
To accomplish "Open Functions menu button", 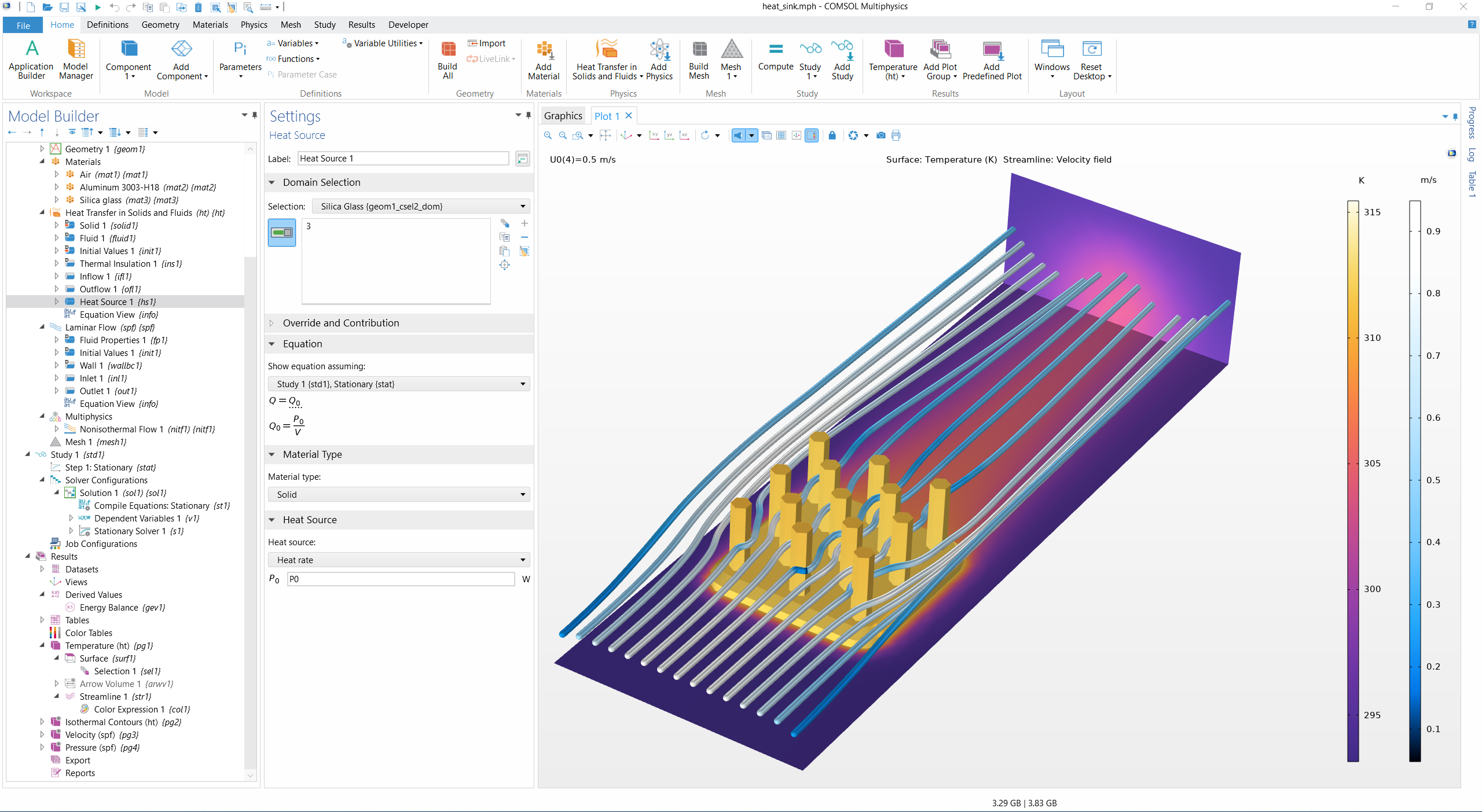I will 293,59.
